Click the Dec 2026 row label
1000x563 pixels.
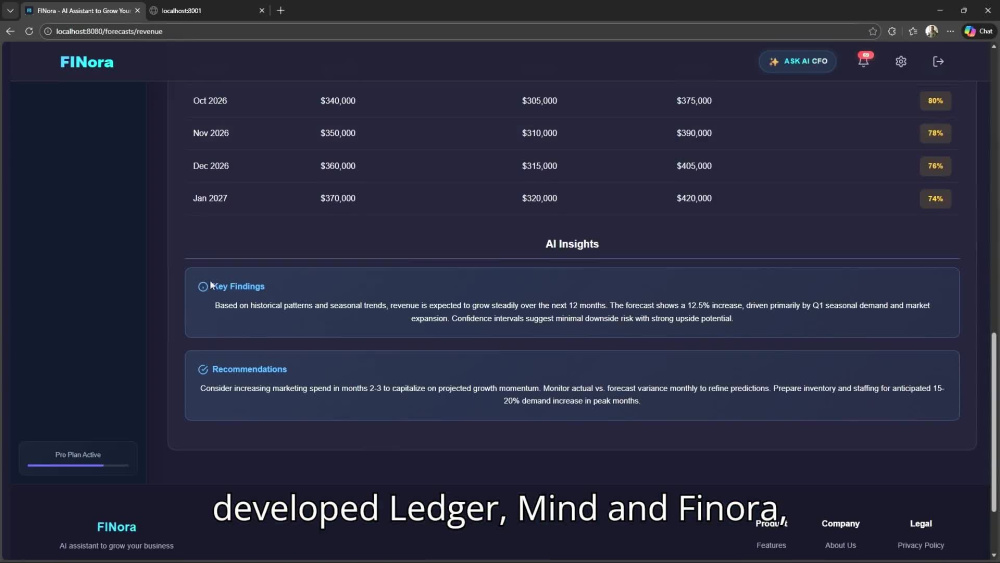point(210,166)
